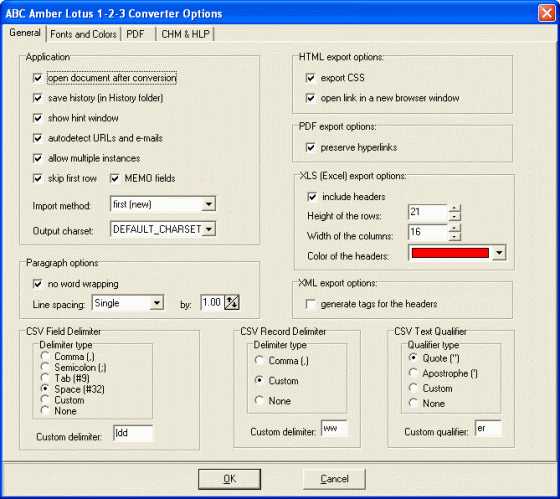Click the Cancel button
560x499 pixels.
334,479
